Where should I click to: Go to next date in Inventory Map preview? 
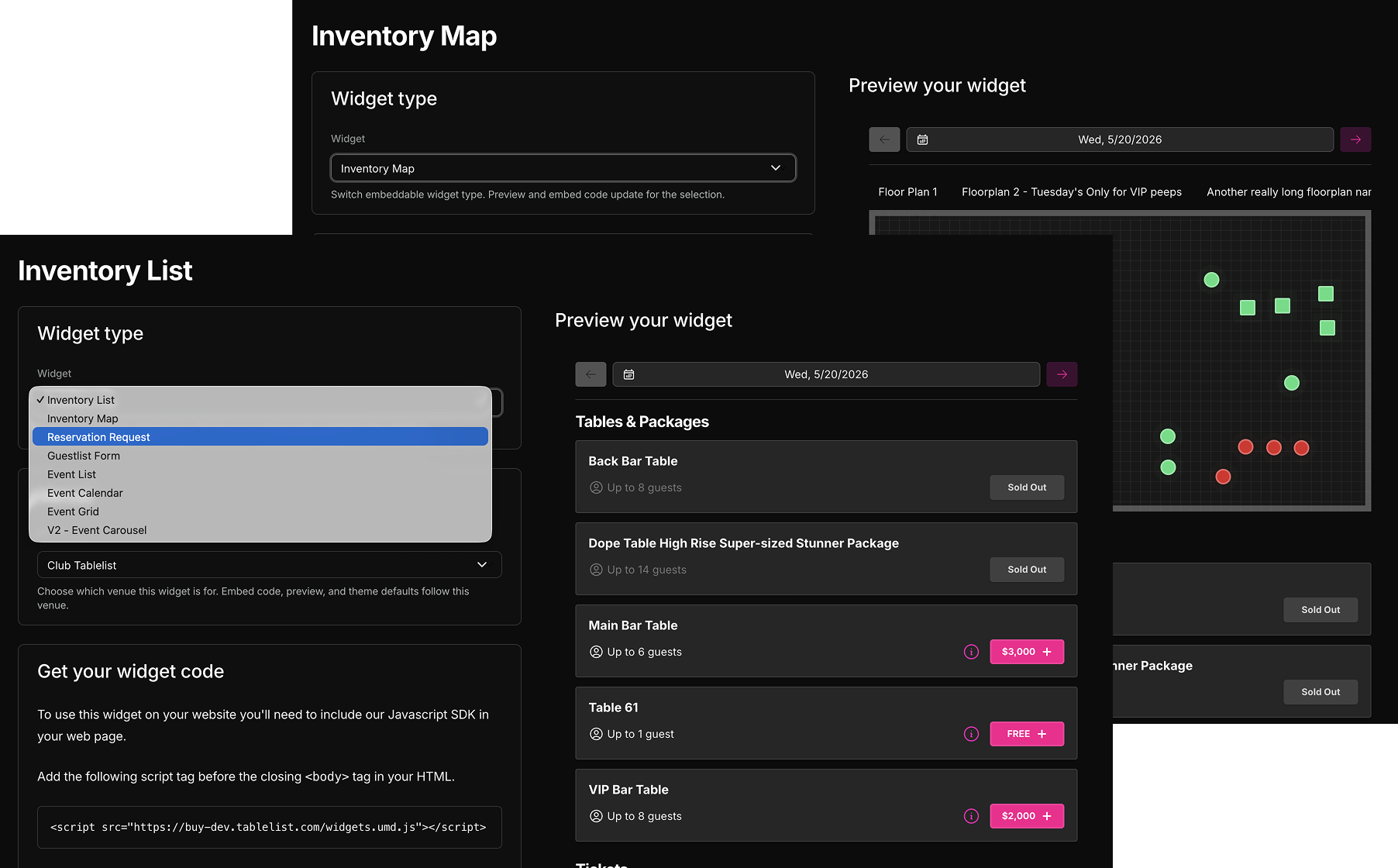click(x=1355, y=139)
